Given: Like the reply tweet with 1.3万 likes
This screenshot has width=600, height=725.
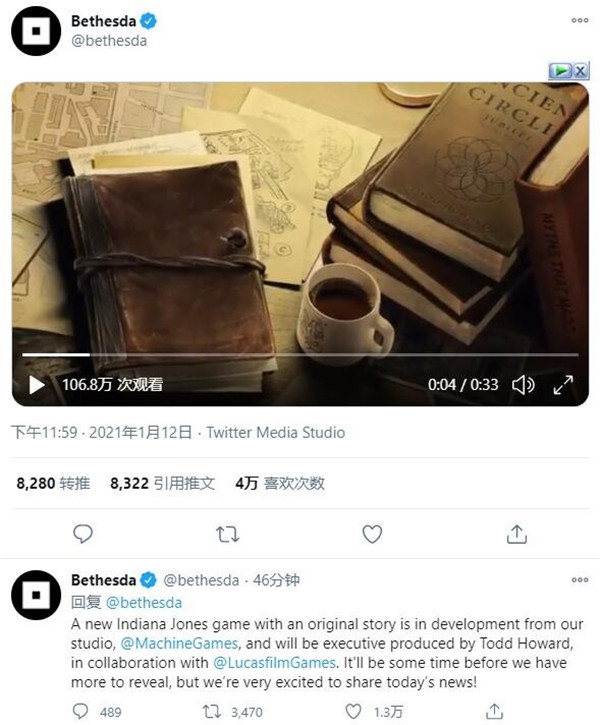Looking at the screenshot, I should (x=354, y=712).
